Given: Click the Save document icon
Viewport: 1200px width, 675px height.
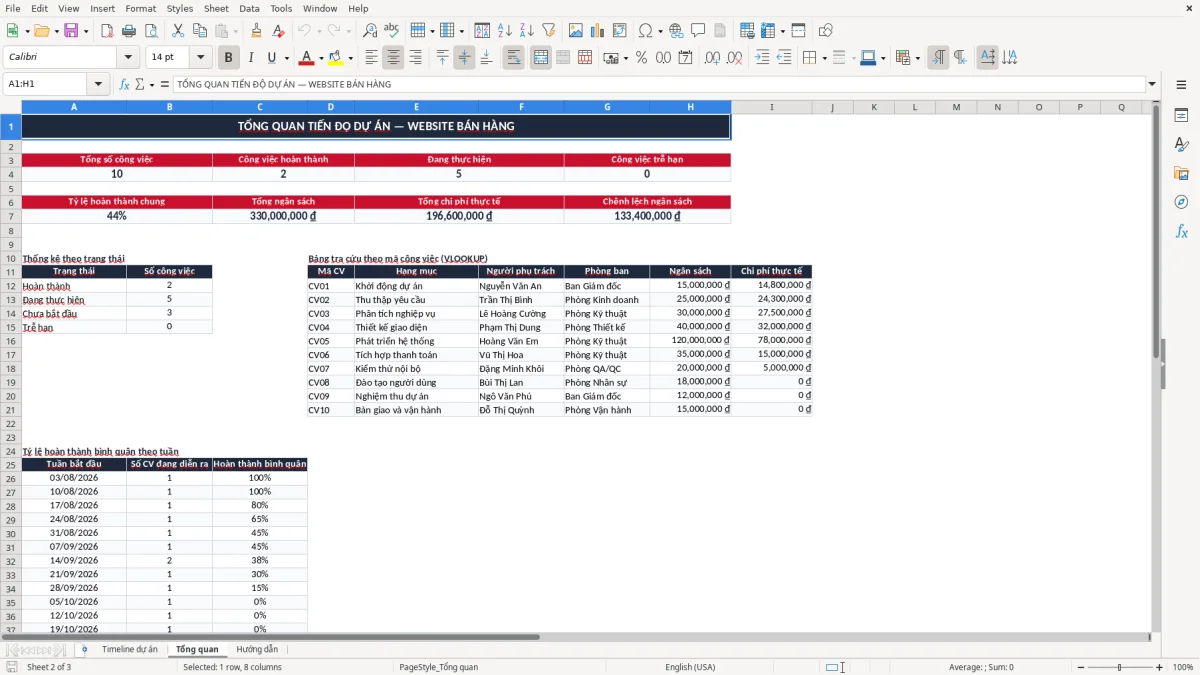Looking at the screenshot, I should pyautogui.click(x=71, y=31).
